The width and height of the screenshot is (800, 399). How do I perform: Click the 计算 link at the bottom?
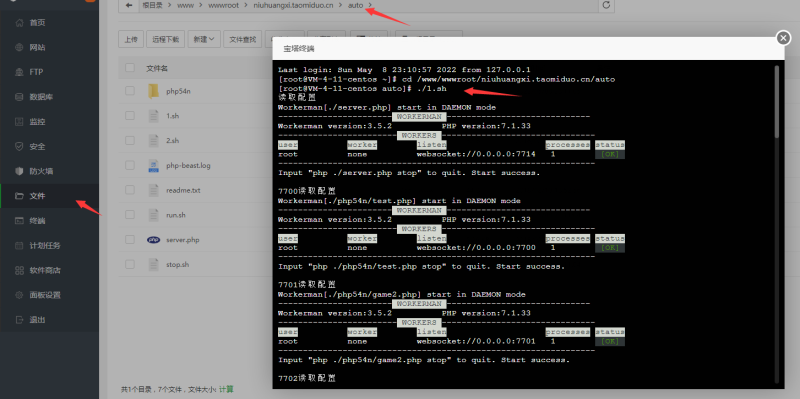click(x=226, y=389)
